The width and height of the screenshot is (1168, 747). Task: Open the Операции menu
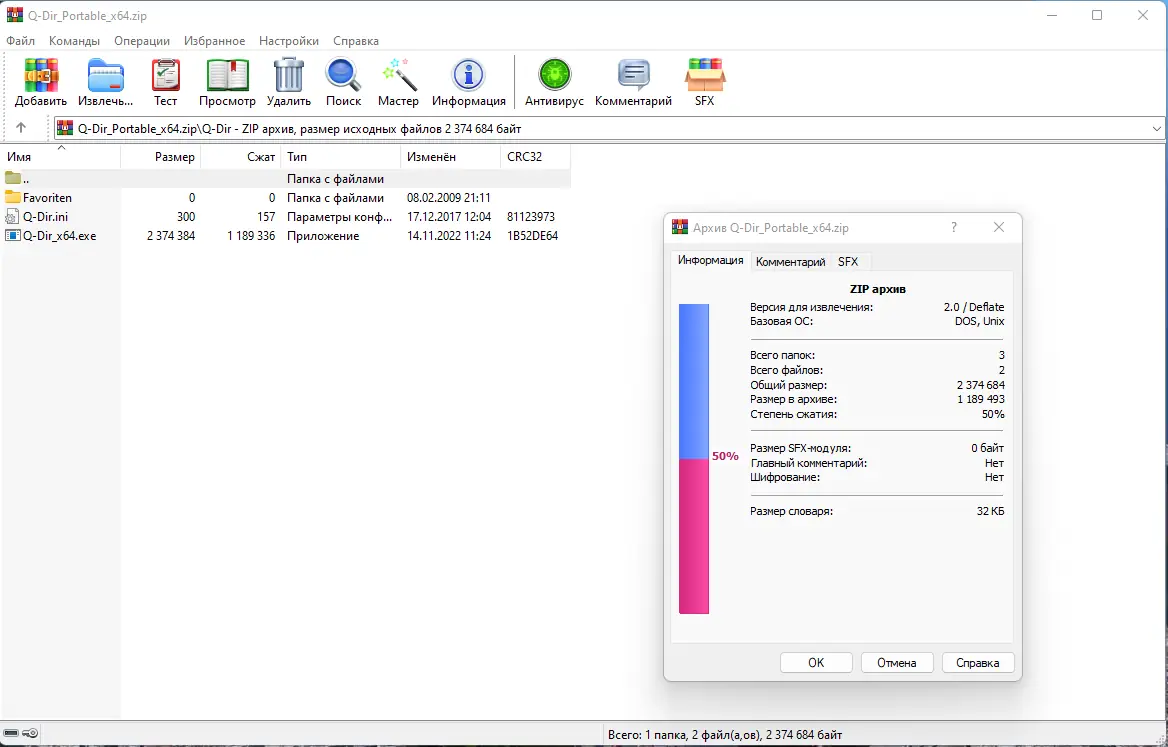tap(142, 41)
